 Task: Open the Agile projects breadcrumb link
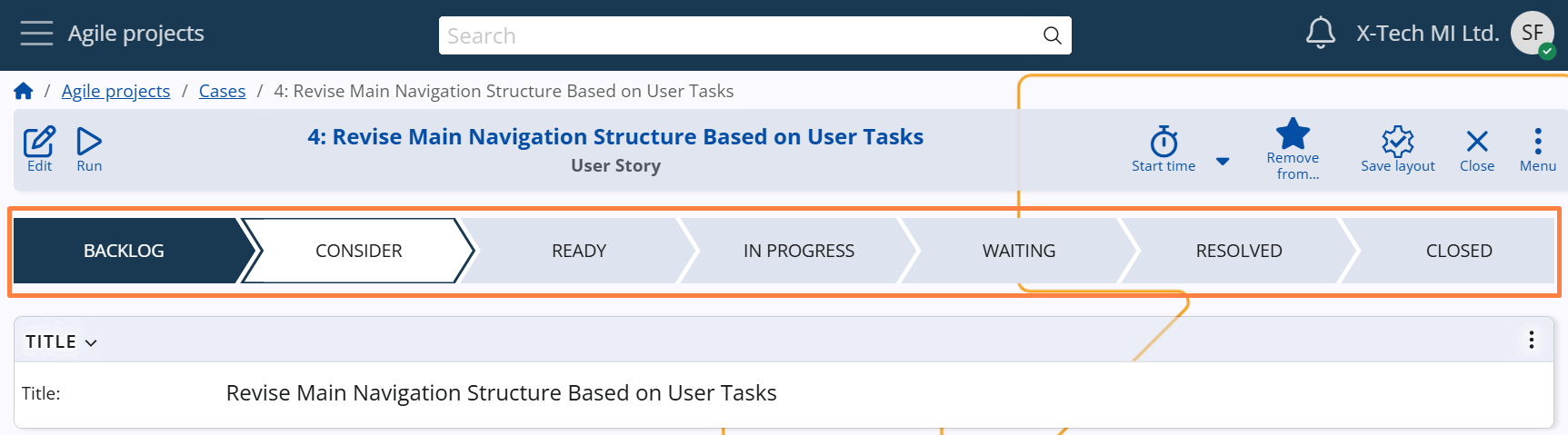(115, 91)
